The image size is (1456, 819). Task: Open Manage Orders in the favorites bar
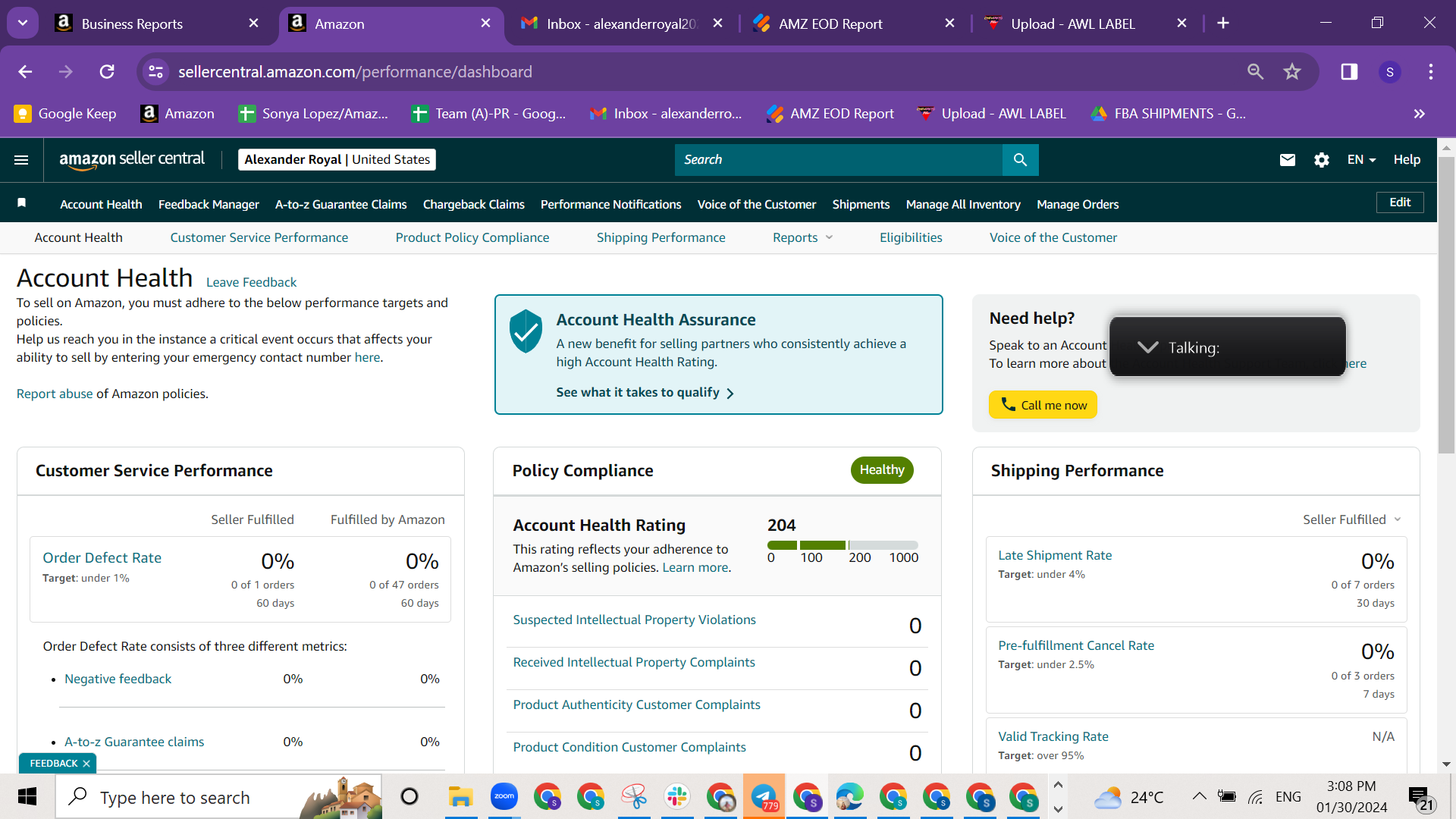click(x=1078, y=205)
